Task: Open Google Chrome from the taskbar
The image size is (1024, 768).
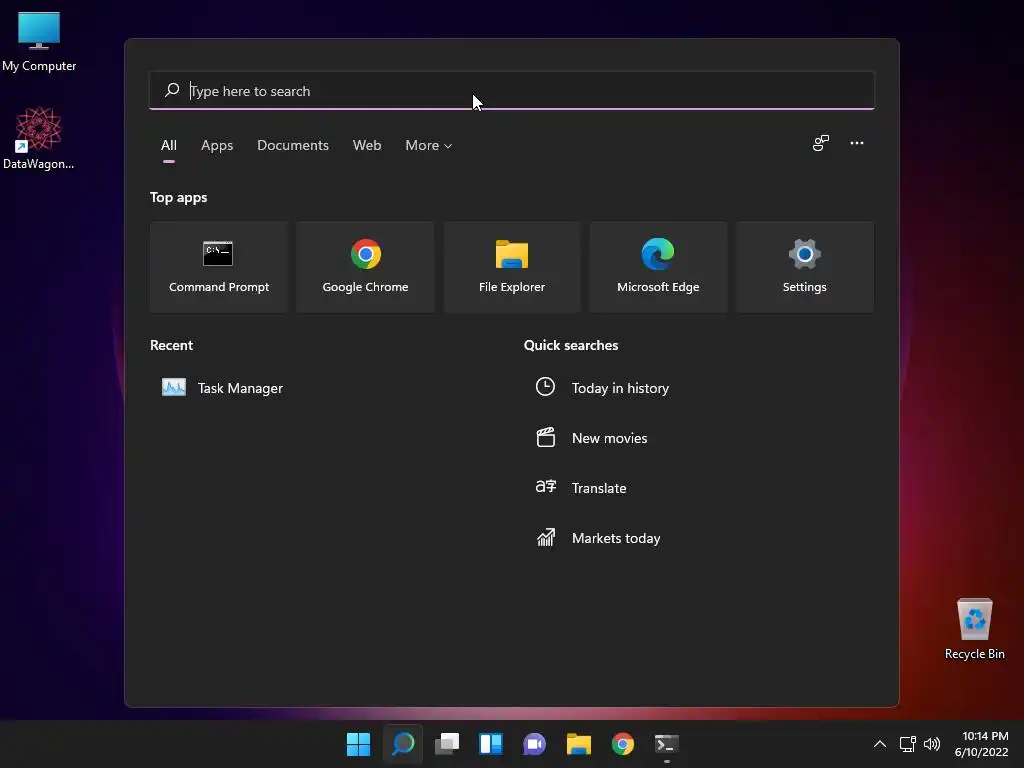Action: [x=622, y=744]
